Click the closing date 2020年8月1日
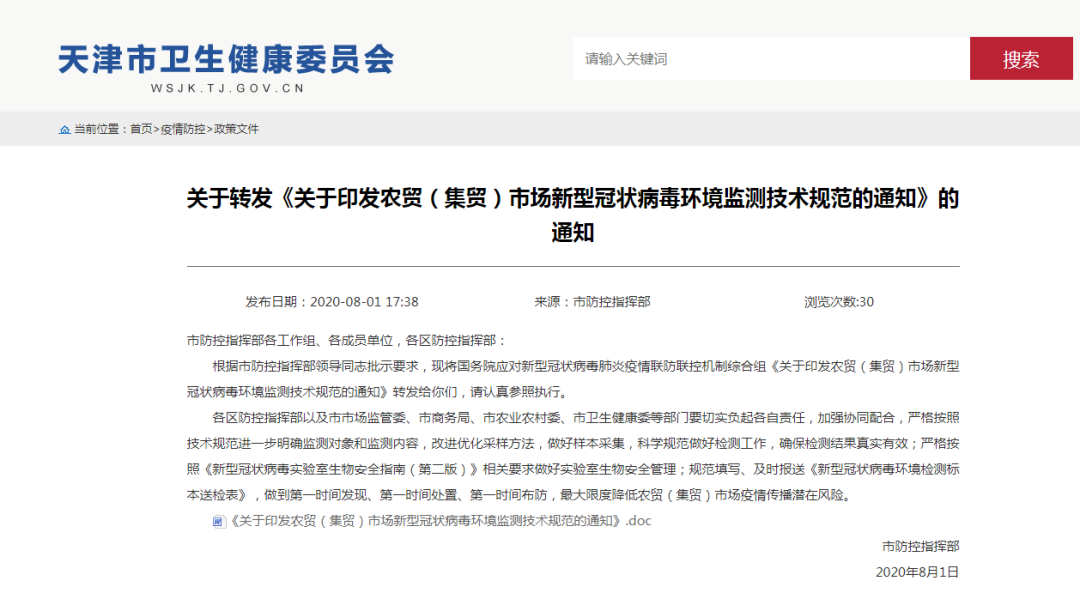Viewport: 1080px width, 593px height. 917,572
